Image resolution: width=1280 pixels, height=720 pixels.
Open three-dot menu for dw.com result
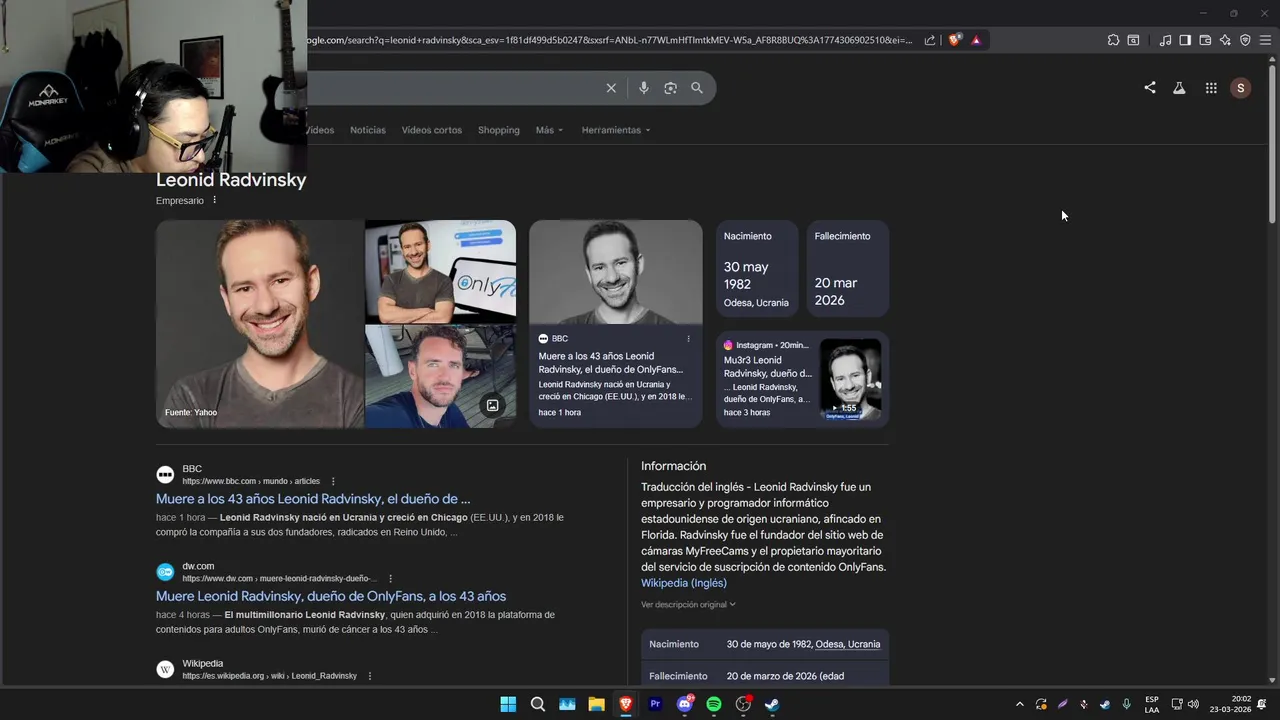[390, 578]
